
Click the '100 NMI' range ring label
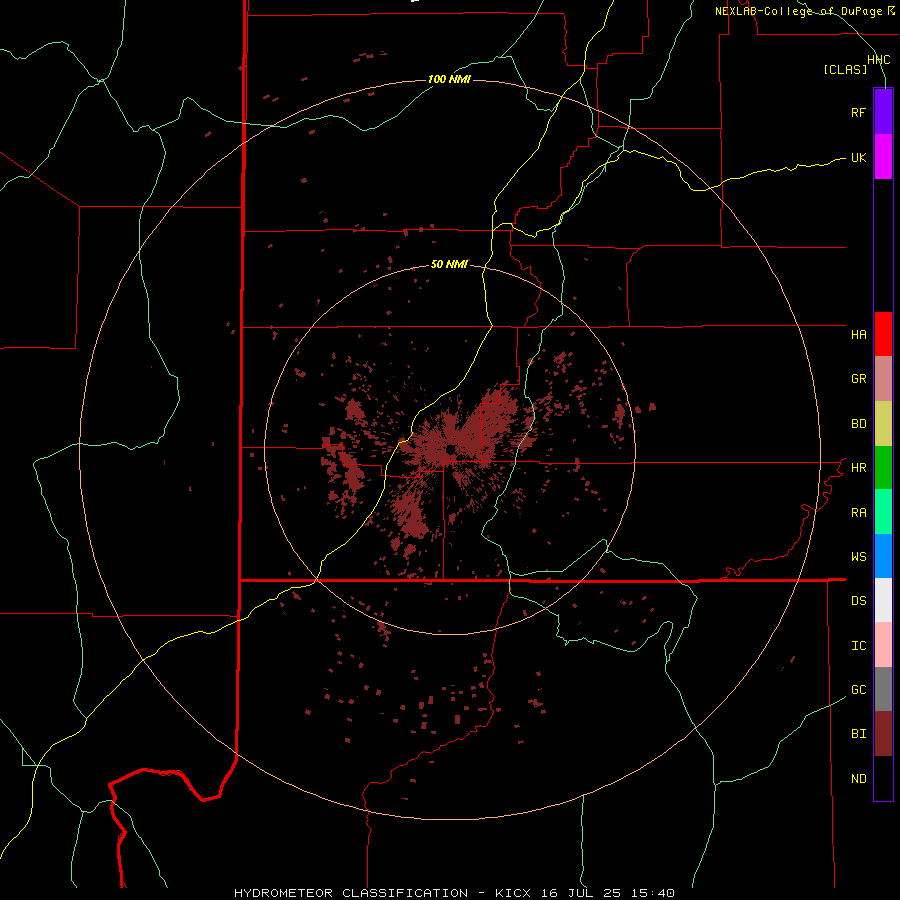[449, 79]
